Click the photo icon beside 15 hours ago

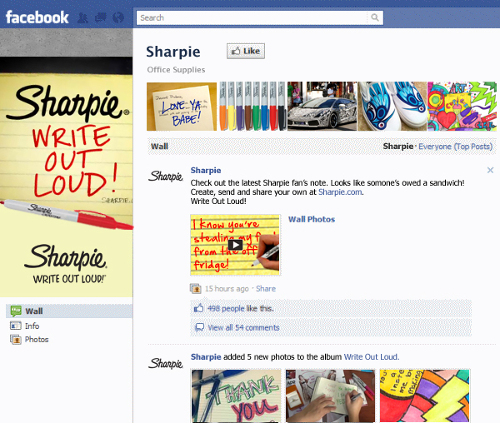(x=195, y=288)
